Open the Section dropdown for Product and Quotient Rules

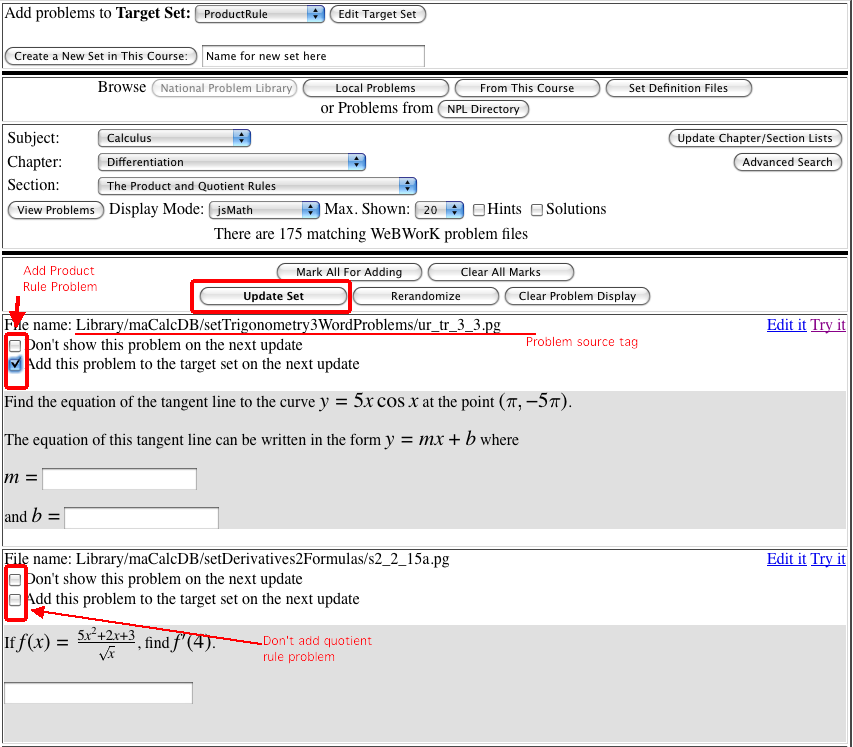click(257, 186)
